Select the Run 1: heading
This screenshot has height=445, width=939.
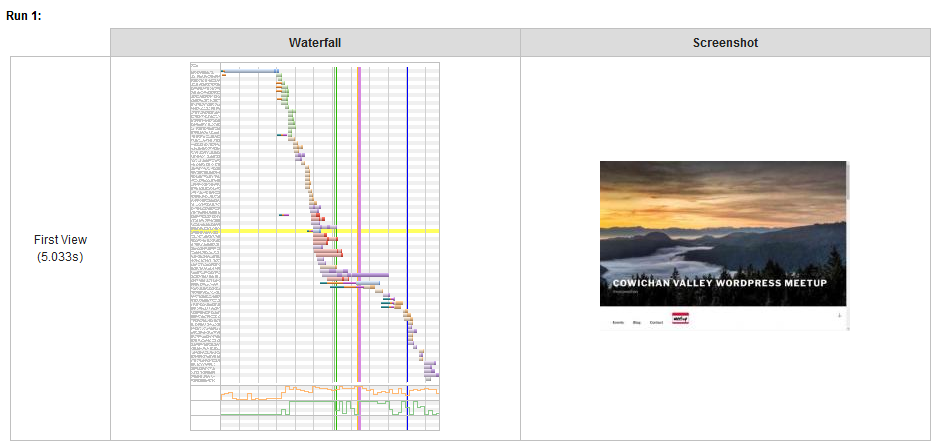(x=24, y=15)
